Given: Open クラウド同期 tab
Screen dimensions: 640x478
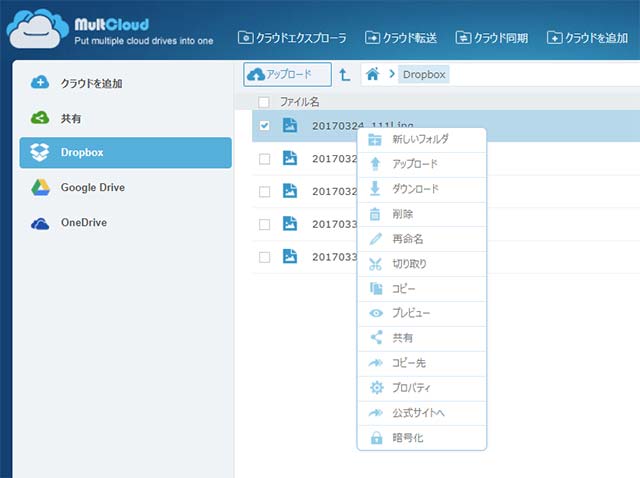Looking at the screenshot, I should tap(491, 38).
